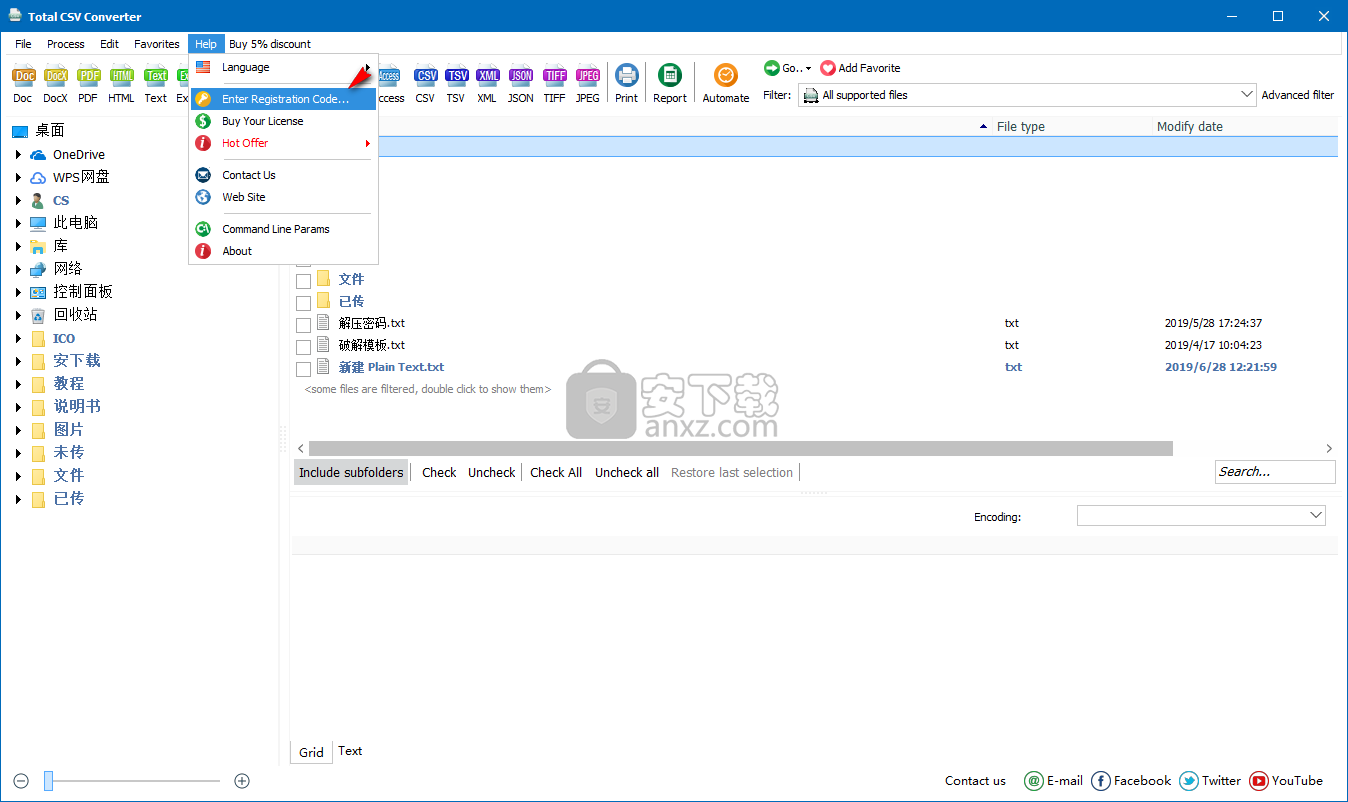Zoom out with the minus icon

(21, 781)
